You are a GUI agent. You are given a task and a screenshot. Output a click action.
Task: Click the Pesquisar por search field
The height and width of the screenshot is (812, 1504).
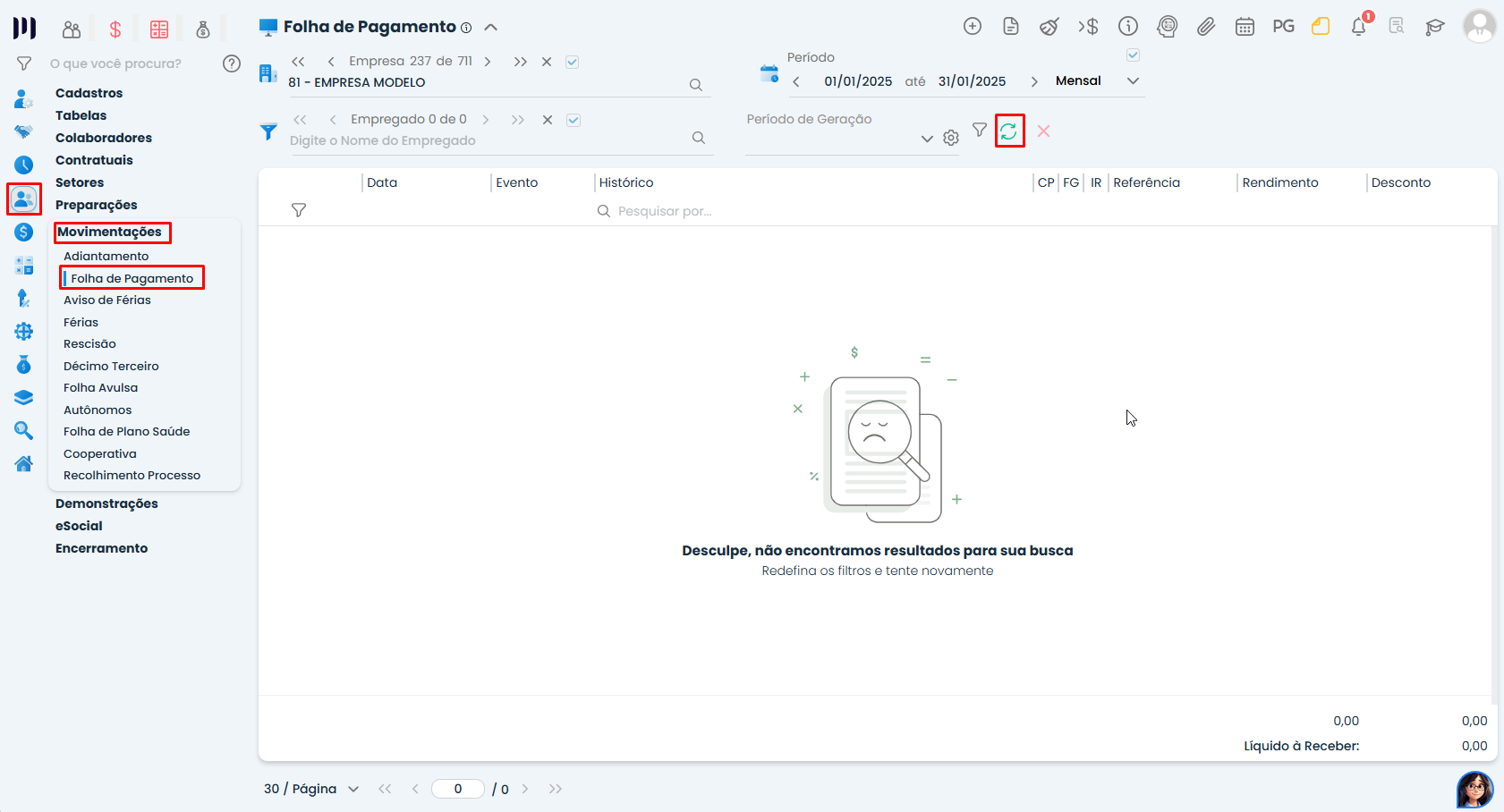tap(664, 211)
